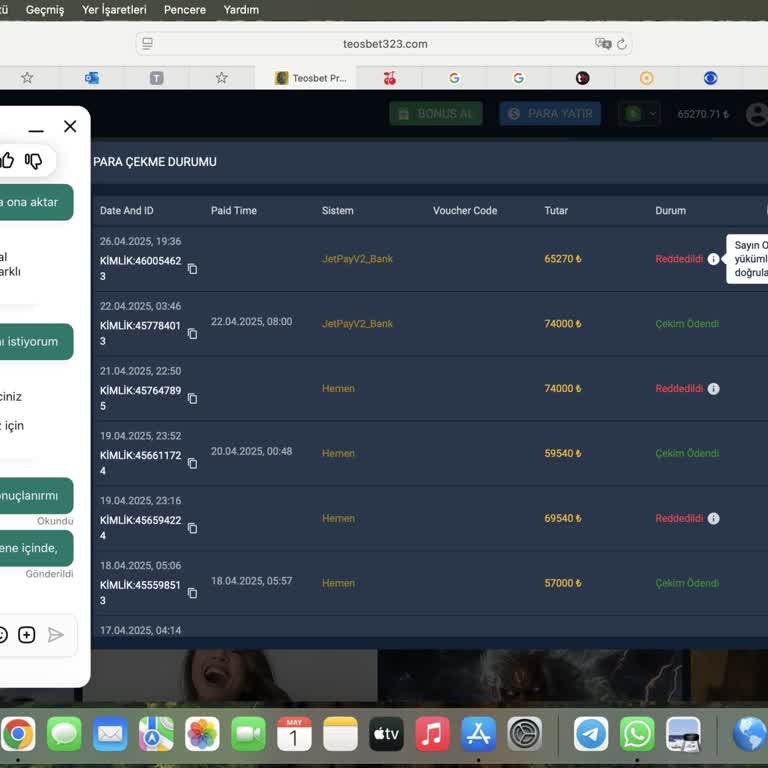The image size is (768, 768).
Task: Click the site settings icon in the address bar
Action: click(x=147, y=44)
